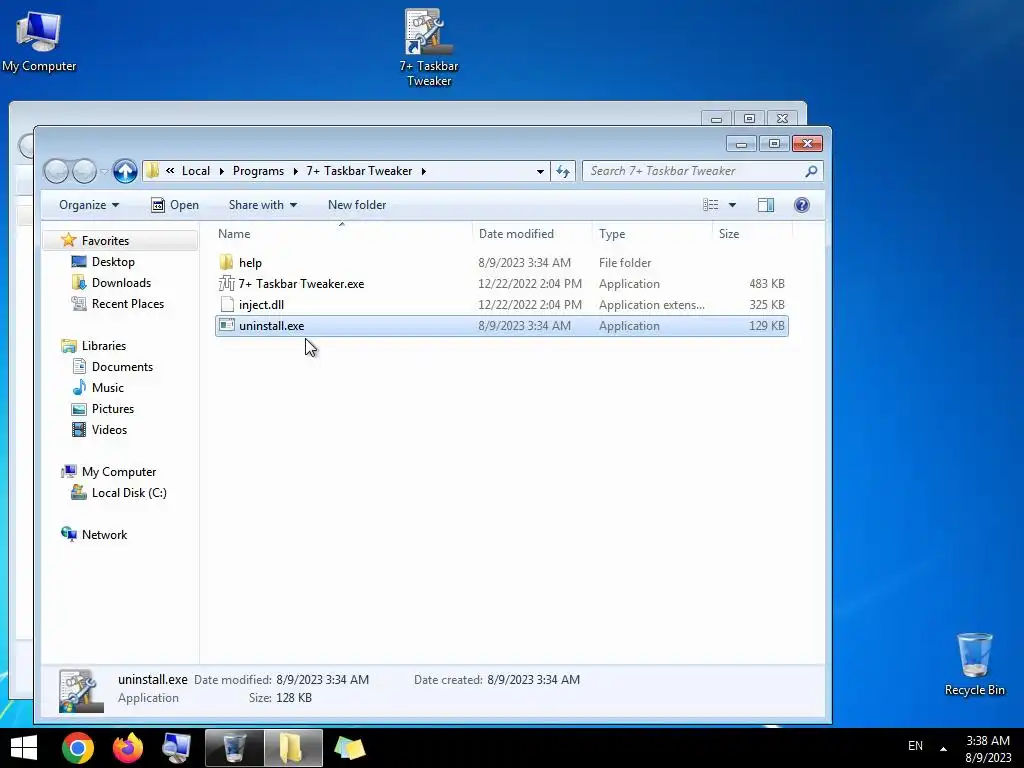
Task: Open Explorer help
Action: click(x=802, y=205)
